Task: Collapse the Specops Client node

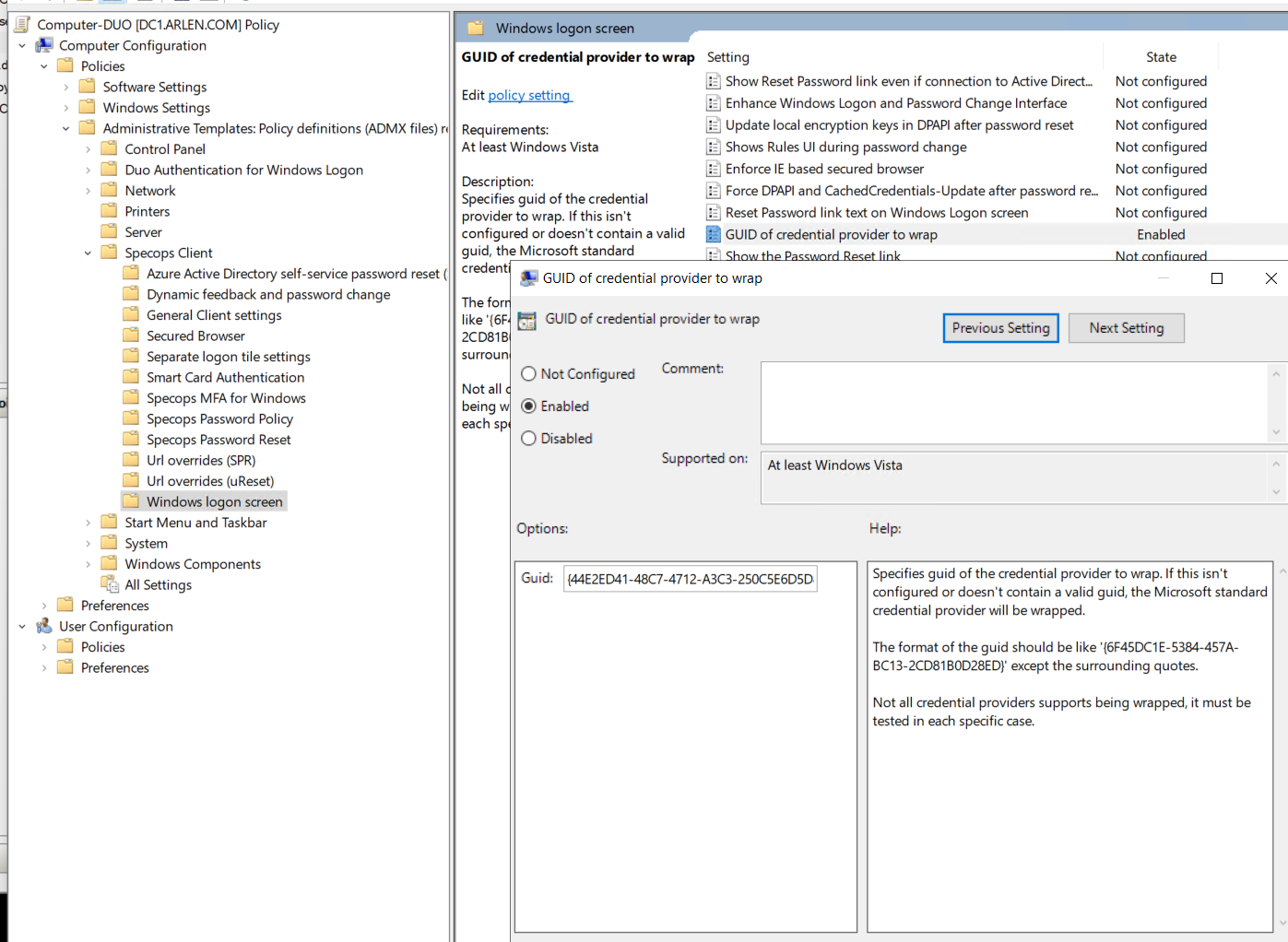Action: 89,253
